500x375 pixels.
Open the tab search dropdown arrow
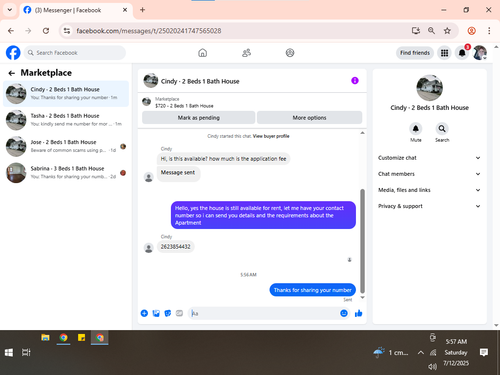coord(10,10)
